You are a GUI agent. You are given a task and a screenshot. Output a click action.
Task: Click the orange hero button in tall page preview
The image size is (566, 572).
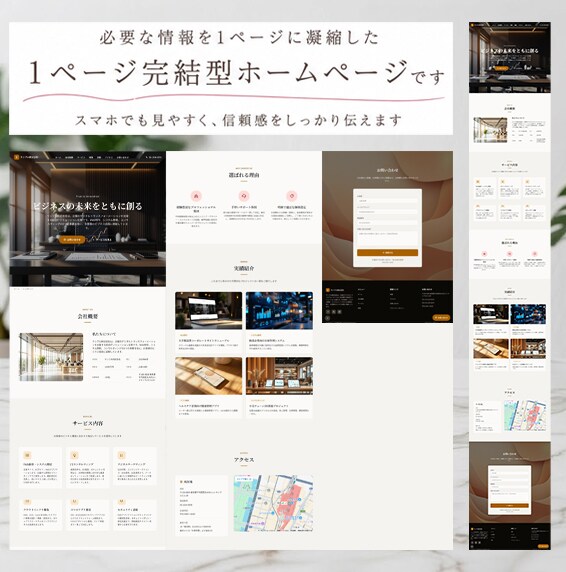(x=501, y=68)
